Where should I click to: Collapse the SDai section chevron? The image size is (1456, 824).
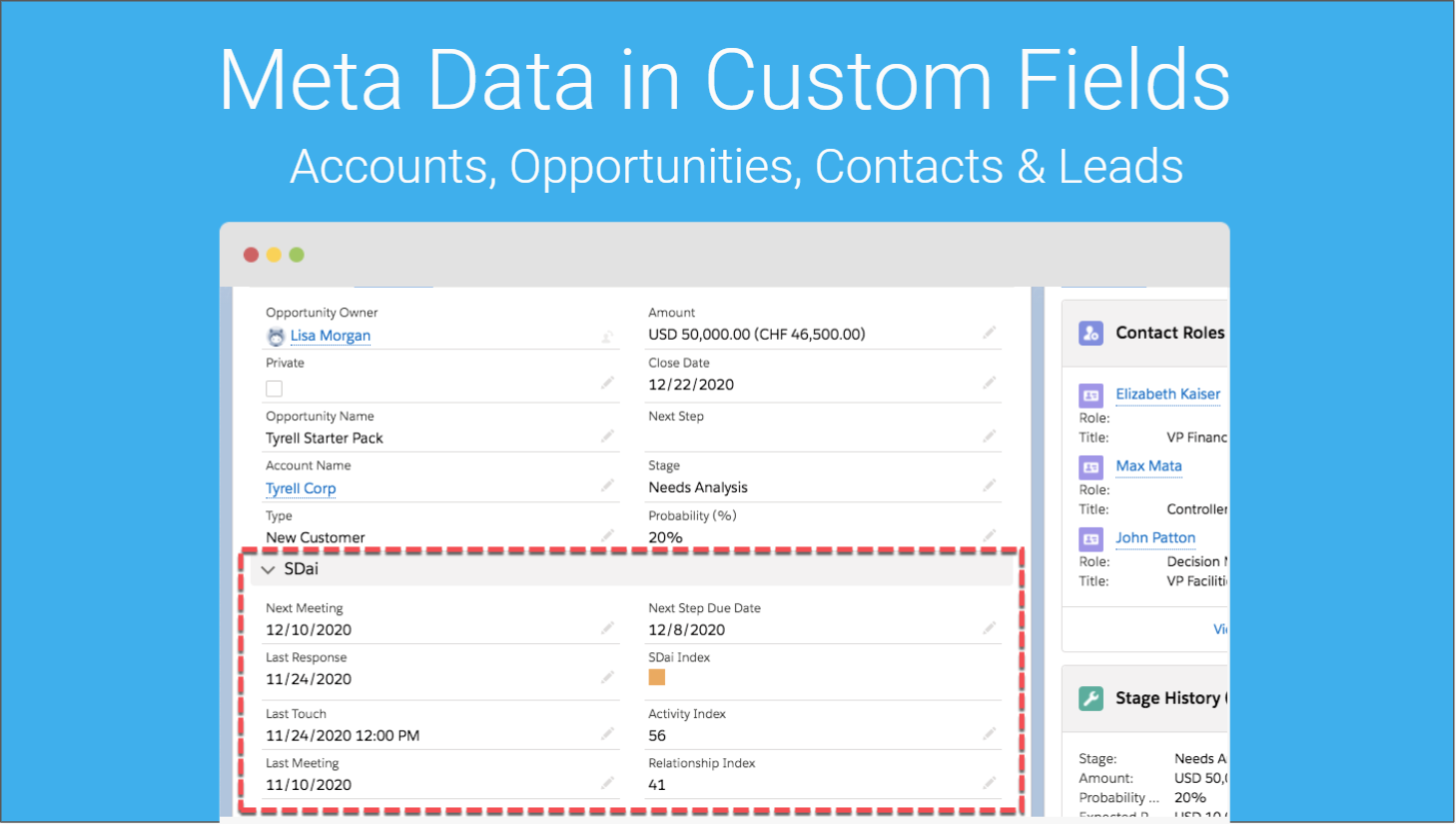click(x=268, y=569)
